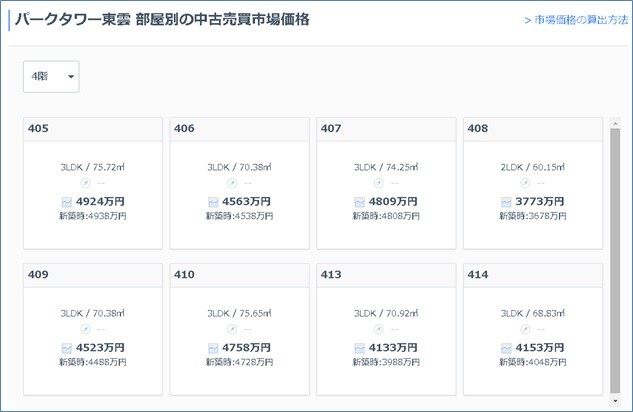Click the compass icon in room 405 card
The height and width of the screenshot is (412, 633).
click(x=85, y=183)
